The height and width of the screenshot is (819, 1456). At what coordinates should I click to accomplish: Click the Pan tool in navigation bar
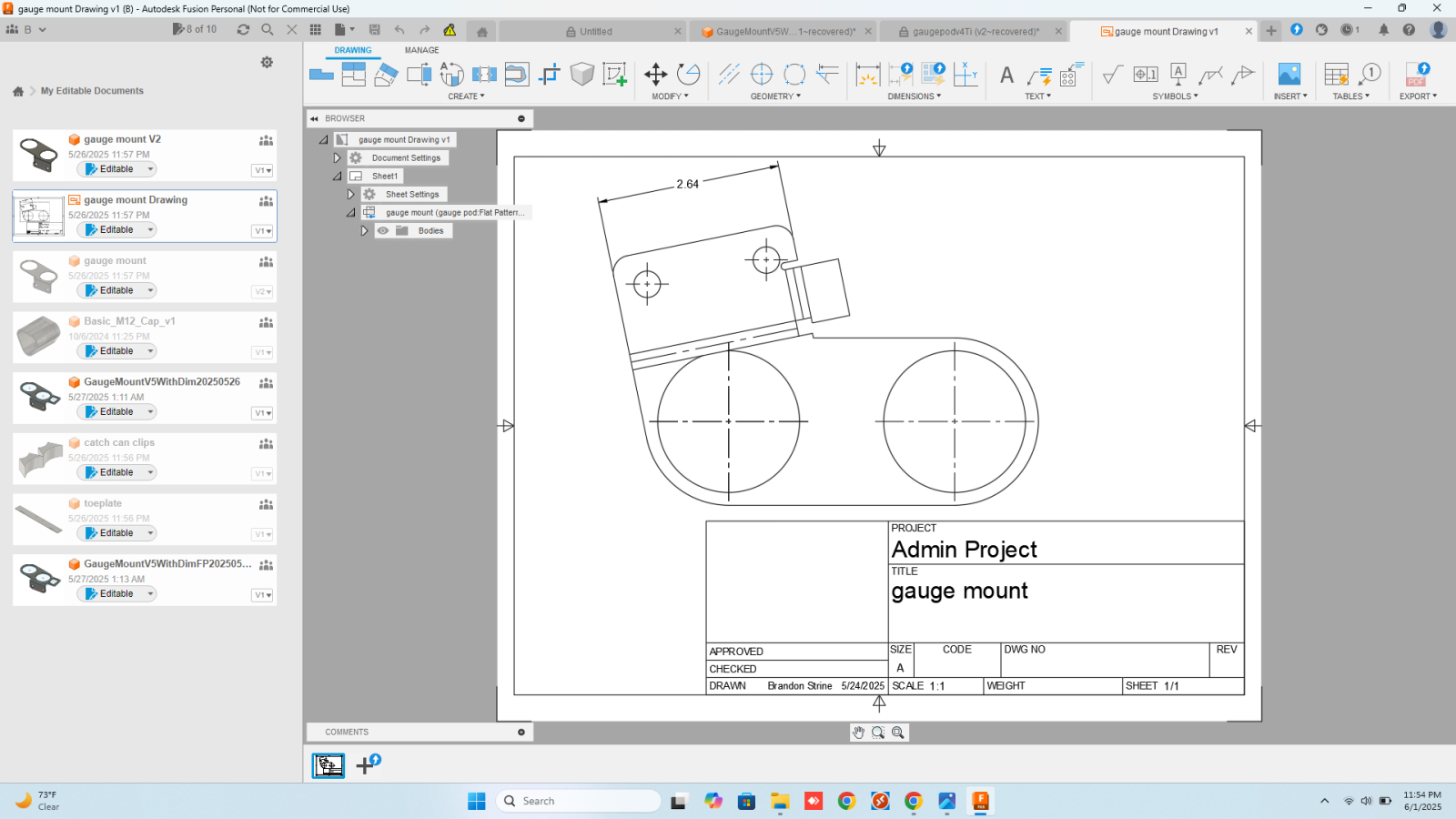[858, 733]
